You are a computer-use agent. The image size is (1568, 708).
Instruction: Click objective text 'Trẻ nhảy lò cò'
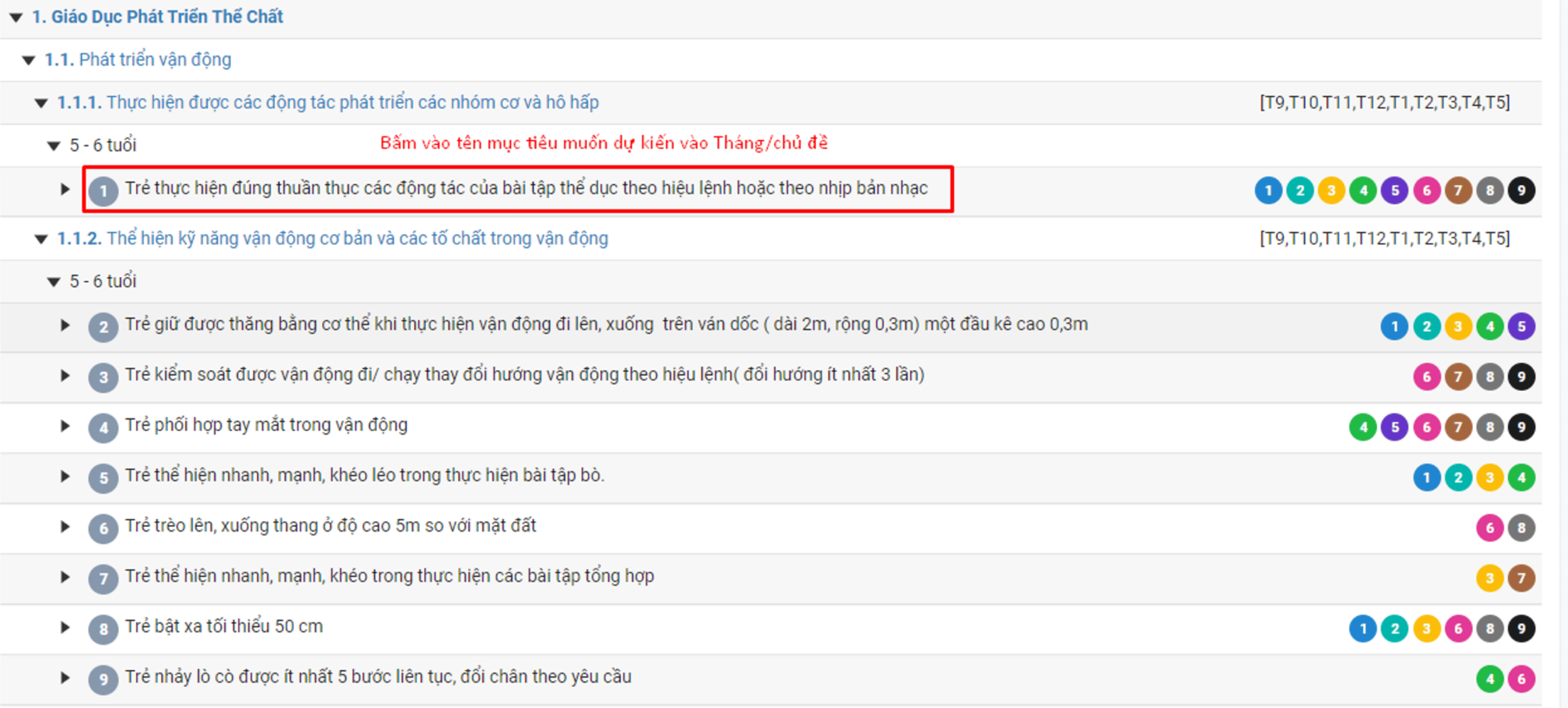pos(378,677)
